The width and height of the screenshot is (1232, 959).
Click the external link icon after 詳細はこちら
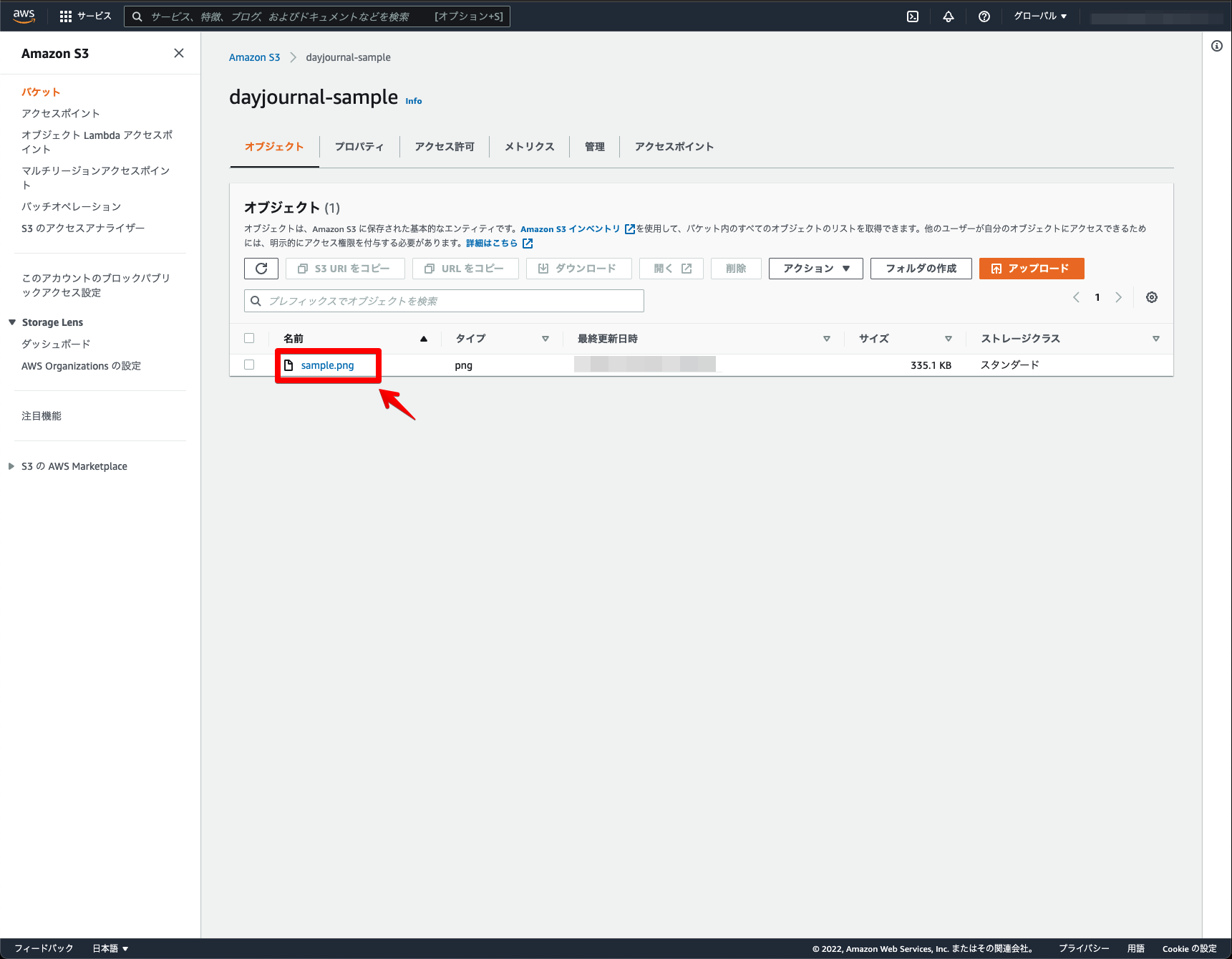(528, 244)
